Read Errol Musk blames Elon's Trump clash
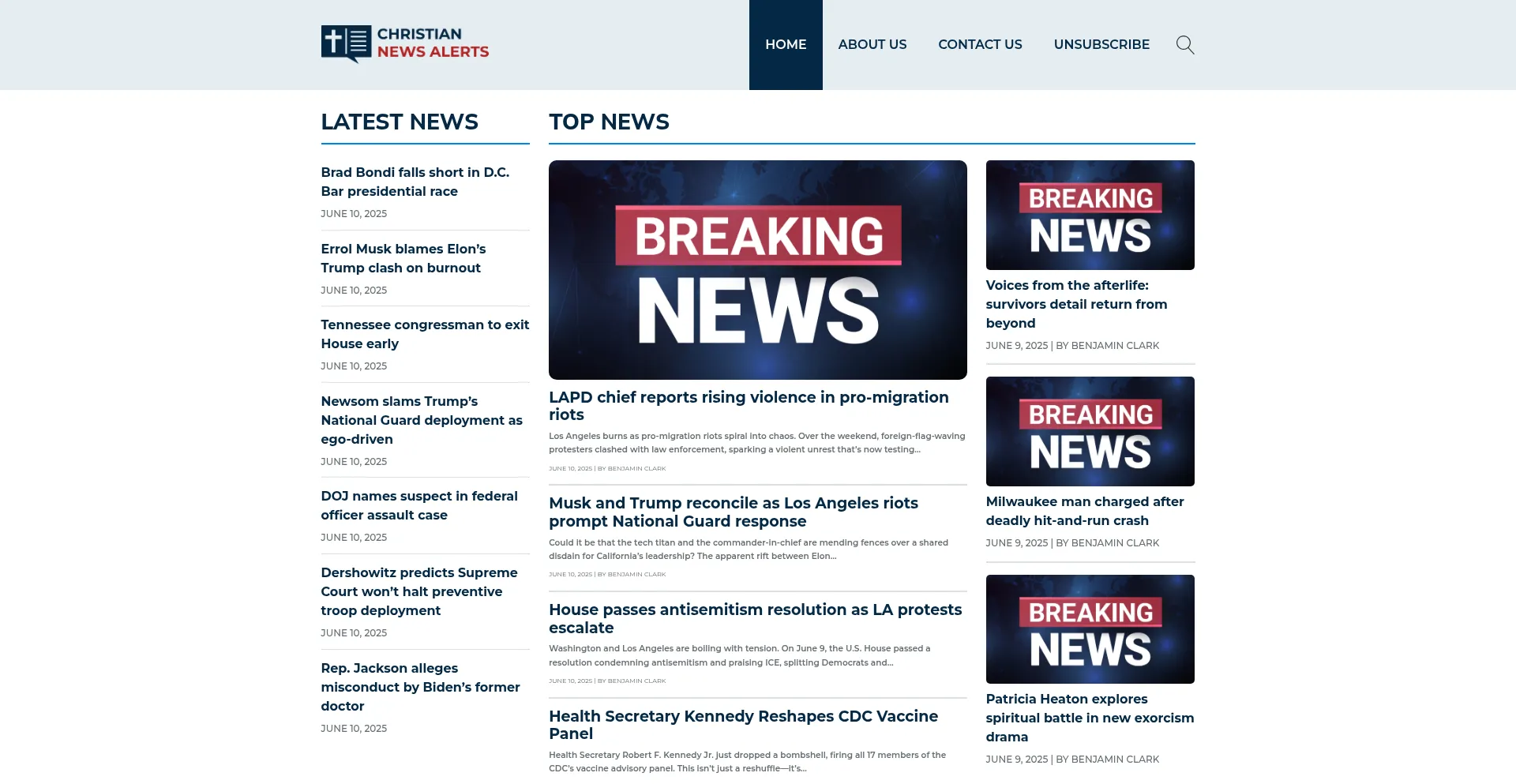The width and height of the screenshot is (1516, 784). (x=403, y=258)
